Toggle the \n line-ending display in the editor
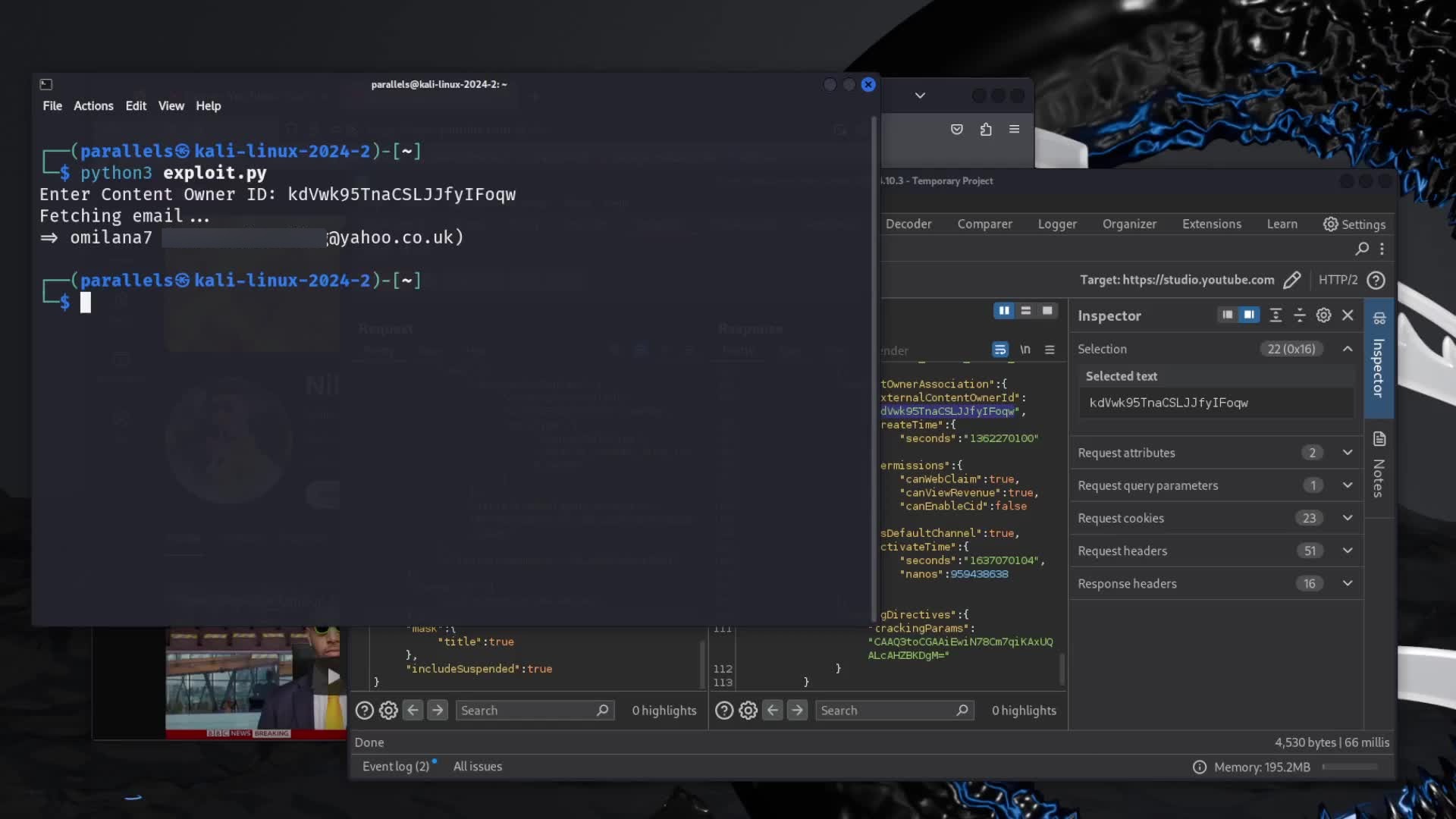This screenshot has height=819, width=1456. tap(1025, 350)
